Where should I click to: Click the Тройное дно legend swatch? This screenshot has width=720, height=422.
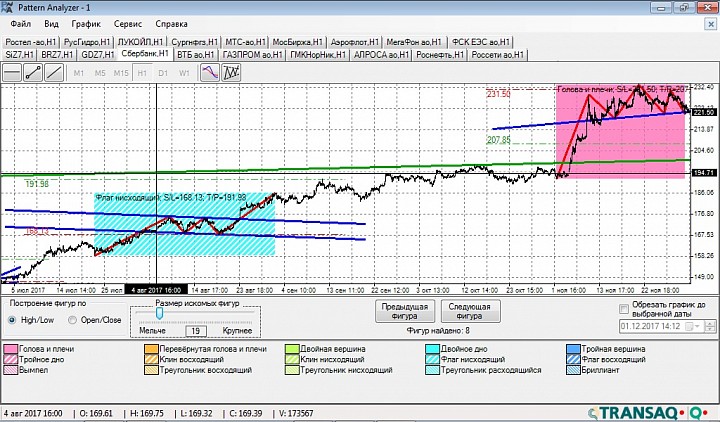tap(11, 360)
